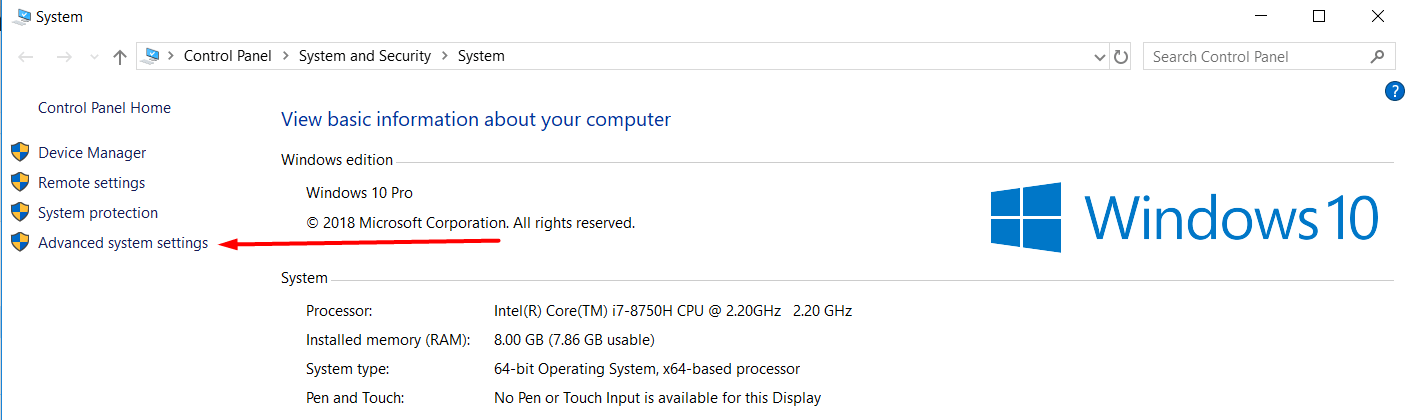The width and height of the screenshot is (1408, 420).
Task: Click the forward navigation arrow
Action: pyautogui.click(x=64, y=57)
